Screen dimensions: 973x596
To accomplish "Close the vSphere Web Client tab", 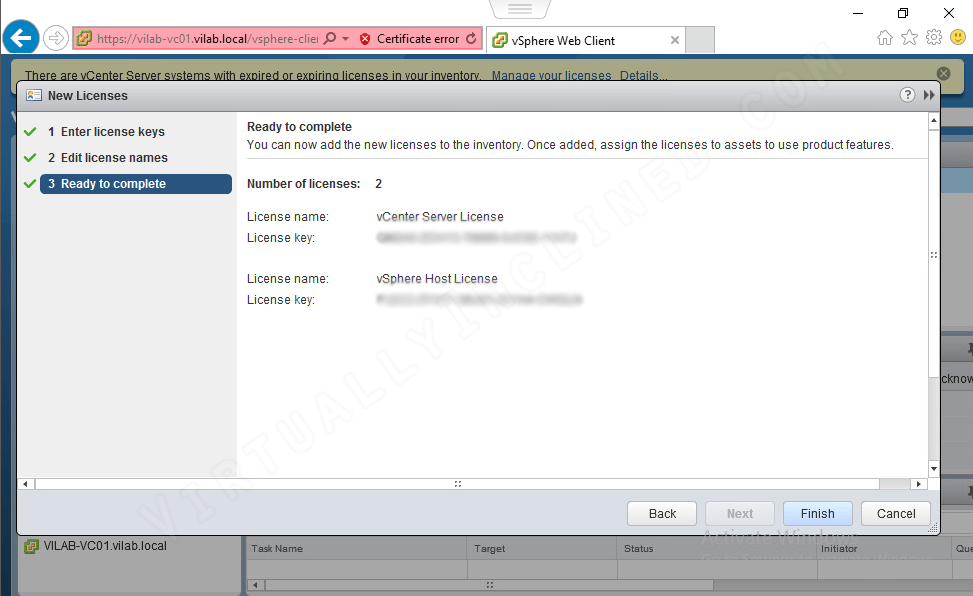I will [675, 40].
